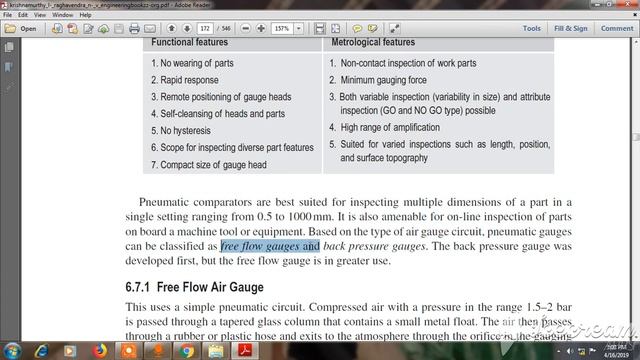Click the cloud upload save icon
Viewport: 640px width, 360px height.
(104, 29)
